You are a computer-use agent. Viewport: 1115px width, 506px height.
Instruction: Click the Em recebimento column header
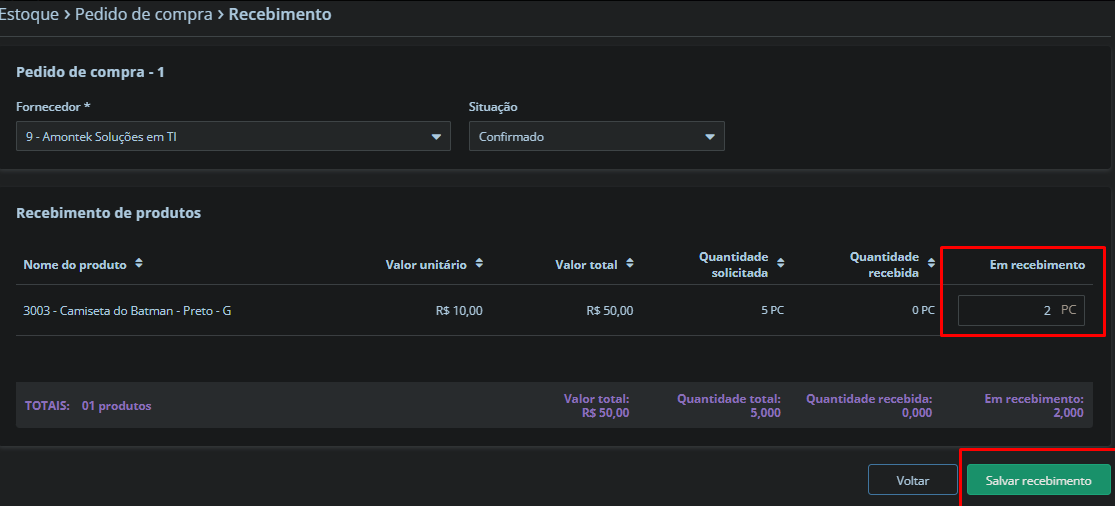(1037, 265)
